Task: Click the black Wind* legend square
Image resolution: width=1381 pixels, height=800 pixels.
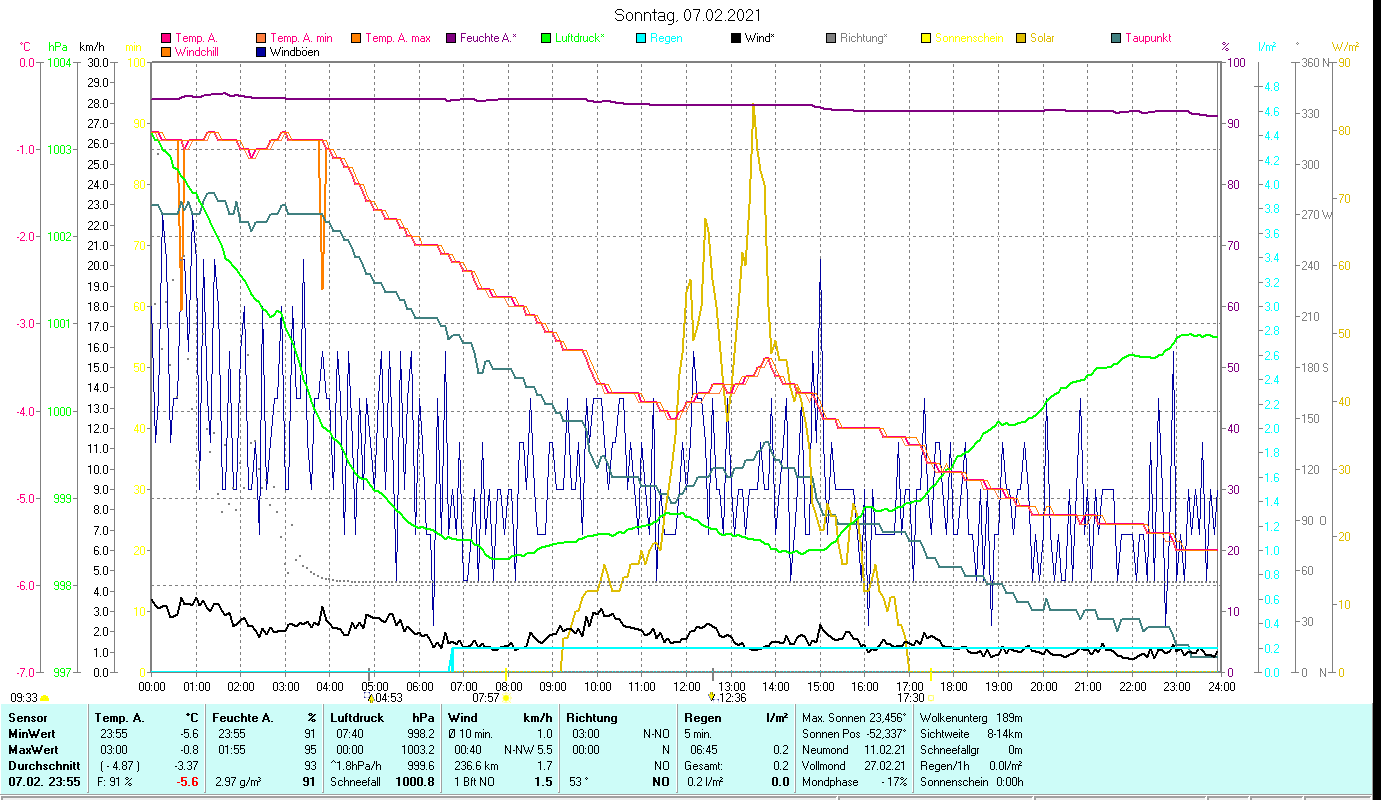Action: click(x=736, y=39)
